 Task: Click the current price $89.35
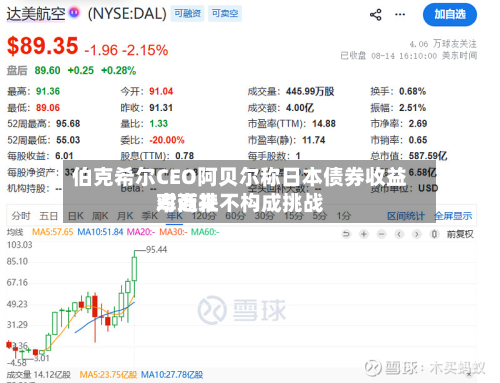43,46
